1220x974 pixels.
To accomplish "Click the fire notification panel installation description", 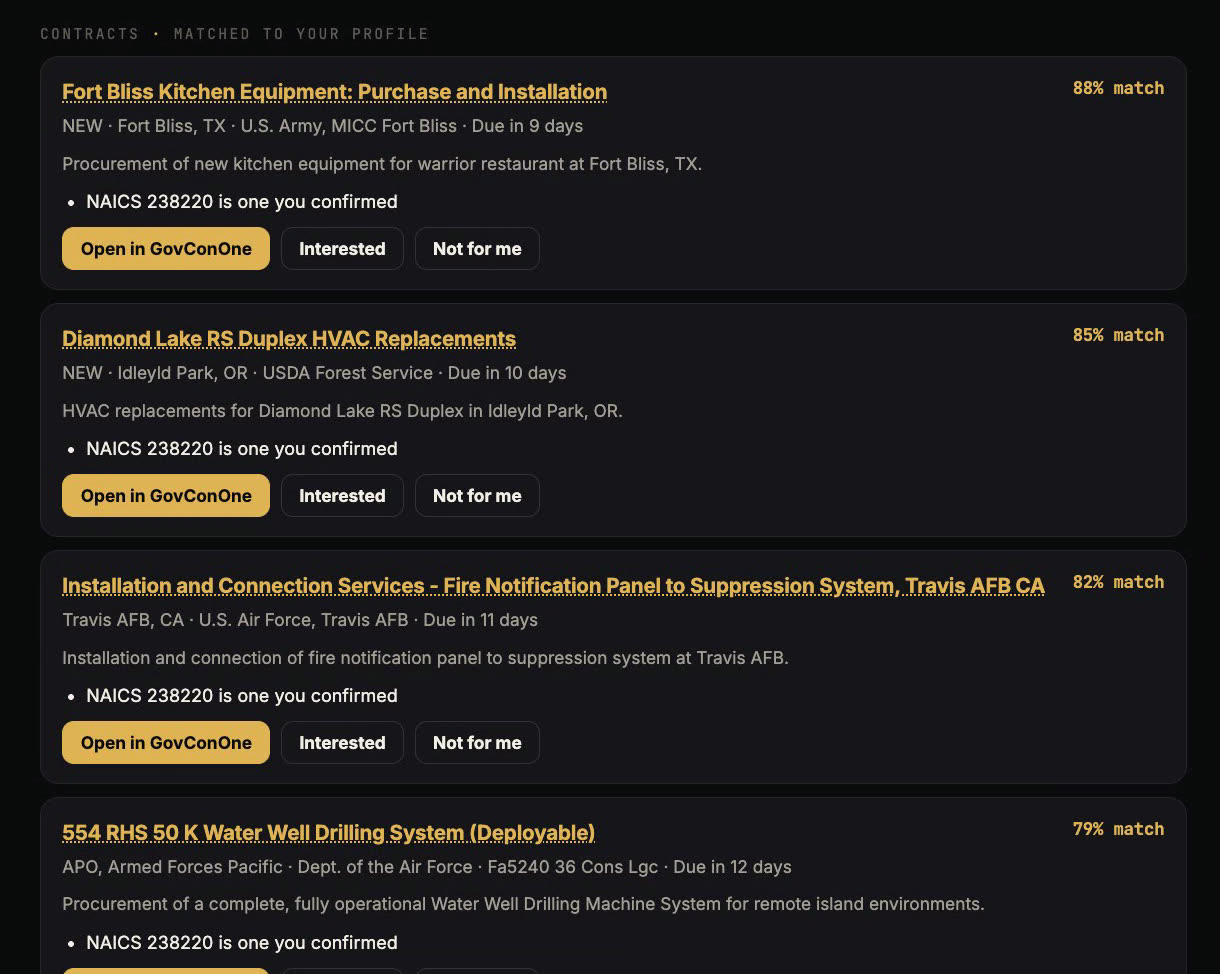I will tap(425, 658).
